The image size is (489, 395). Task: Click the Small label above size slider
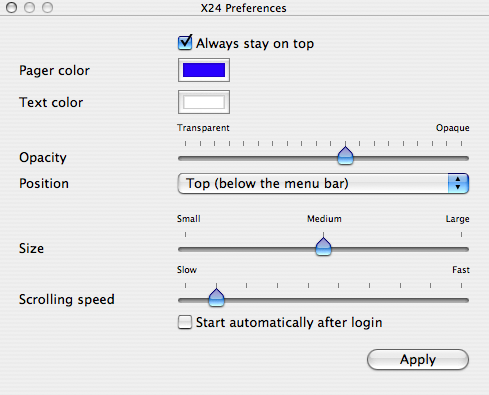coord(189,219)
